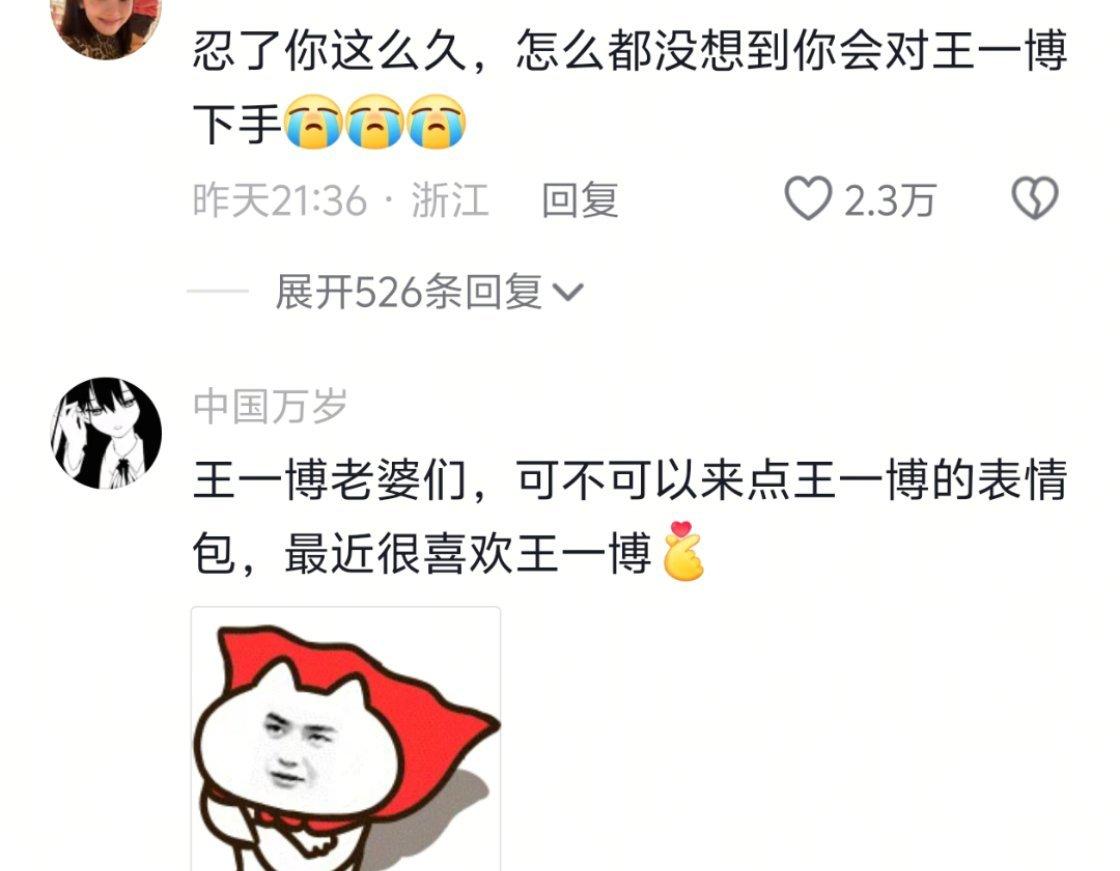
Task: Select the comment text starting 忍了你这么久
Action: (x=629, y=86)
